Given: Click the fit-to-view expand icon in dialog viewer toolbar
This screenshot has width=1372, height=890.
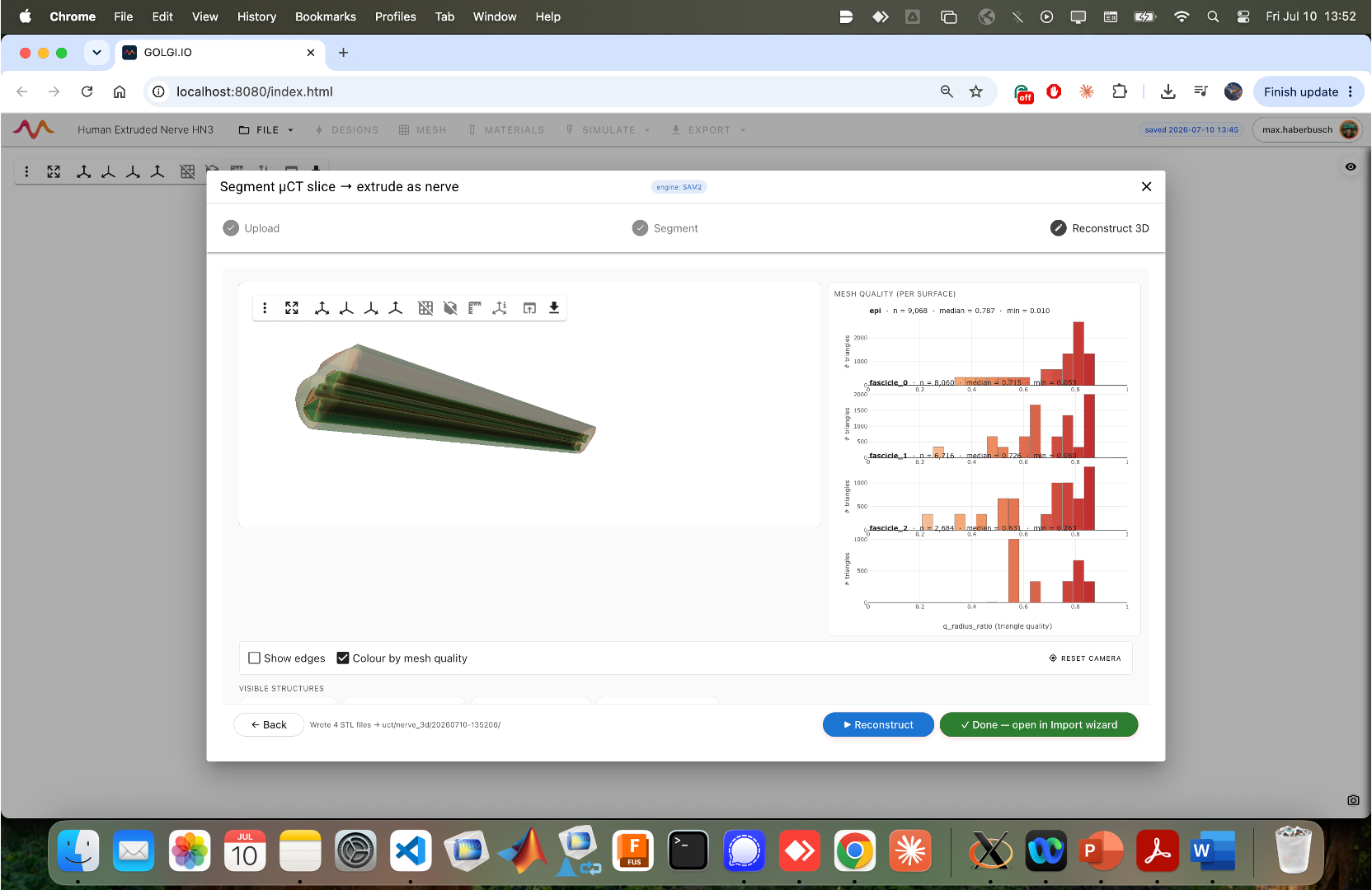Looking at the screenshot, I should tap(292, 308).
